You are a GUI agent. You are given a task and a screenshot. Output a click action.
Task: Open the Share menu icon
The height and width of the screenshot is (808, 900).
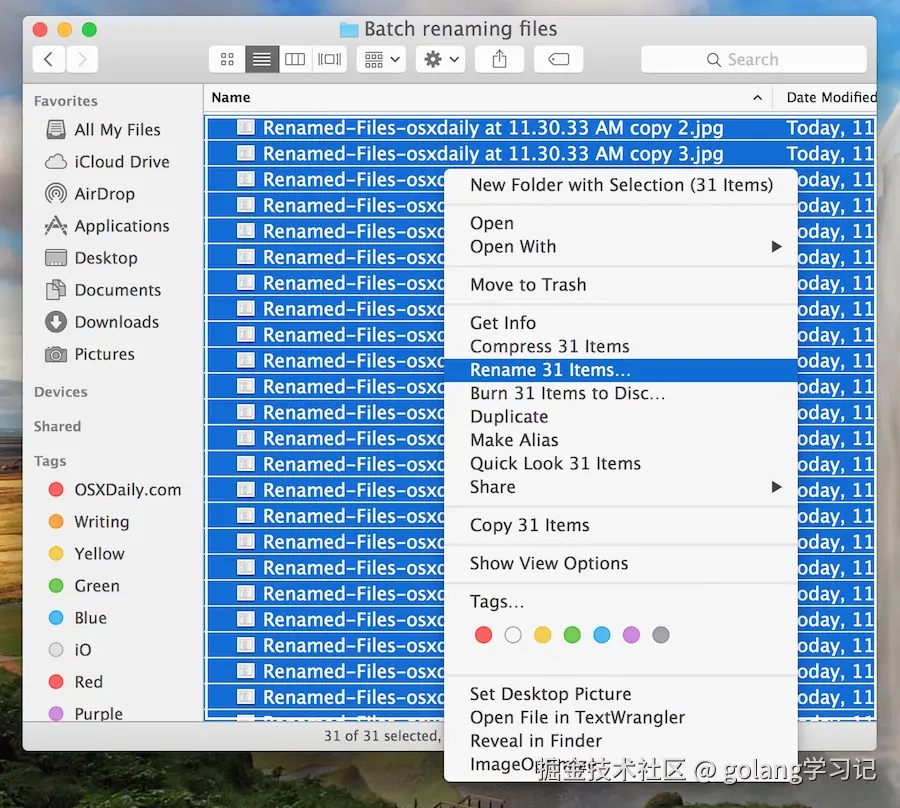(498, 59)
